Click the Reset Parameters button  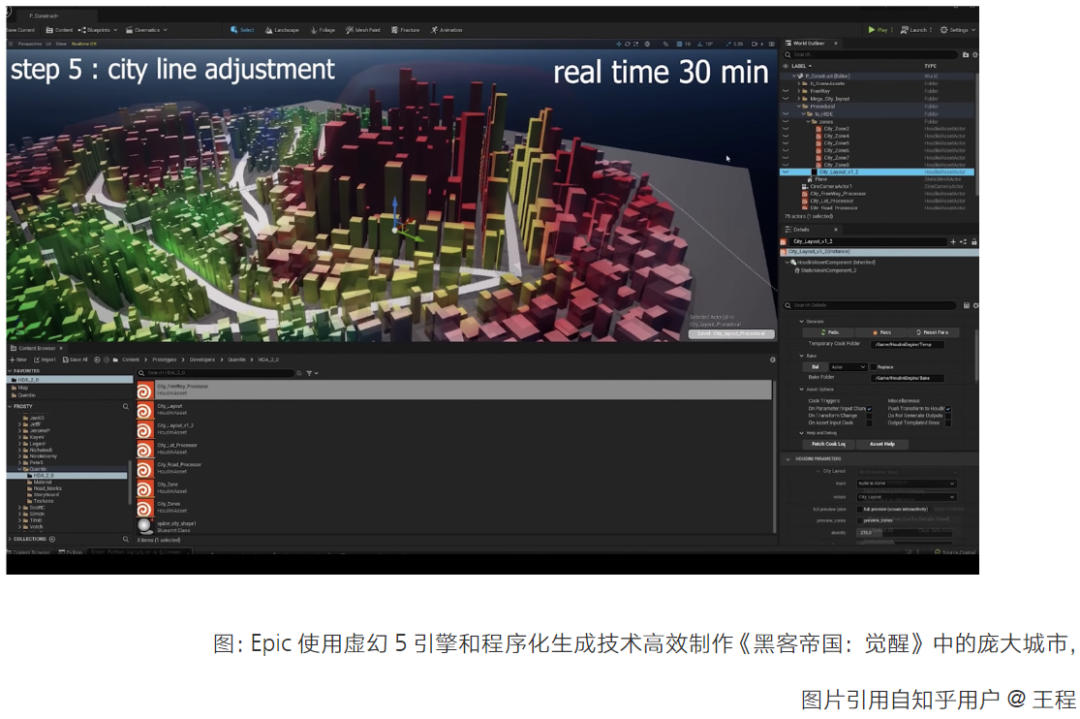pyautogui.click(x=932, y=332)
